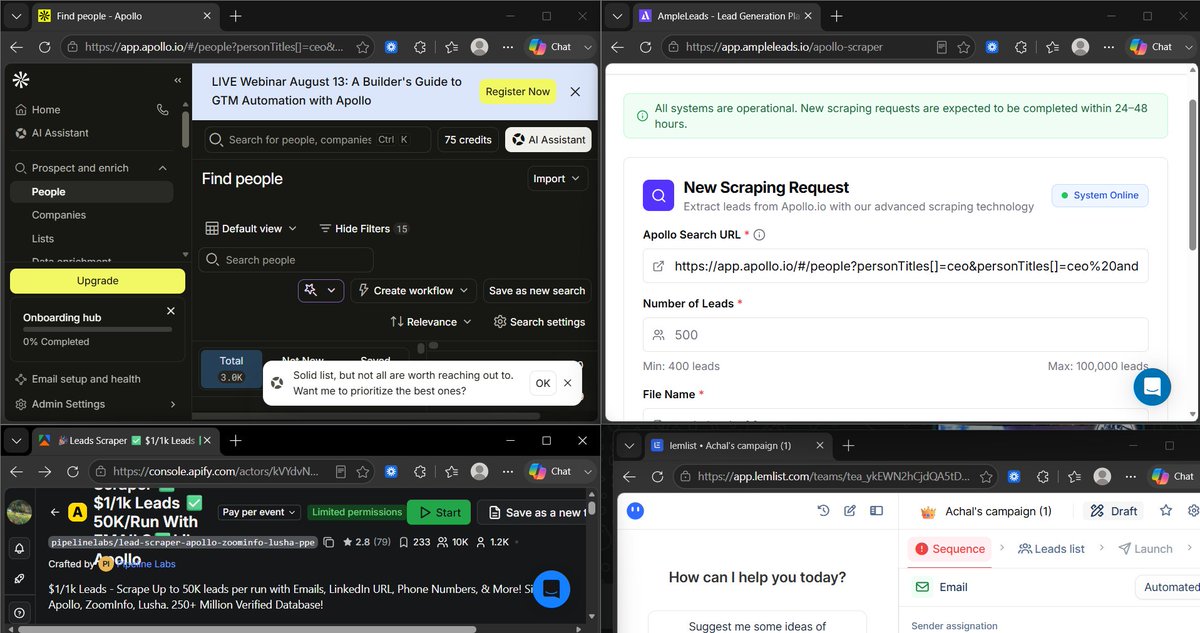Open the Leads list step in lemlist
Image resolution: width=1200 pixels, height=633 pixels.
(x=1051, y=548)
